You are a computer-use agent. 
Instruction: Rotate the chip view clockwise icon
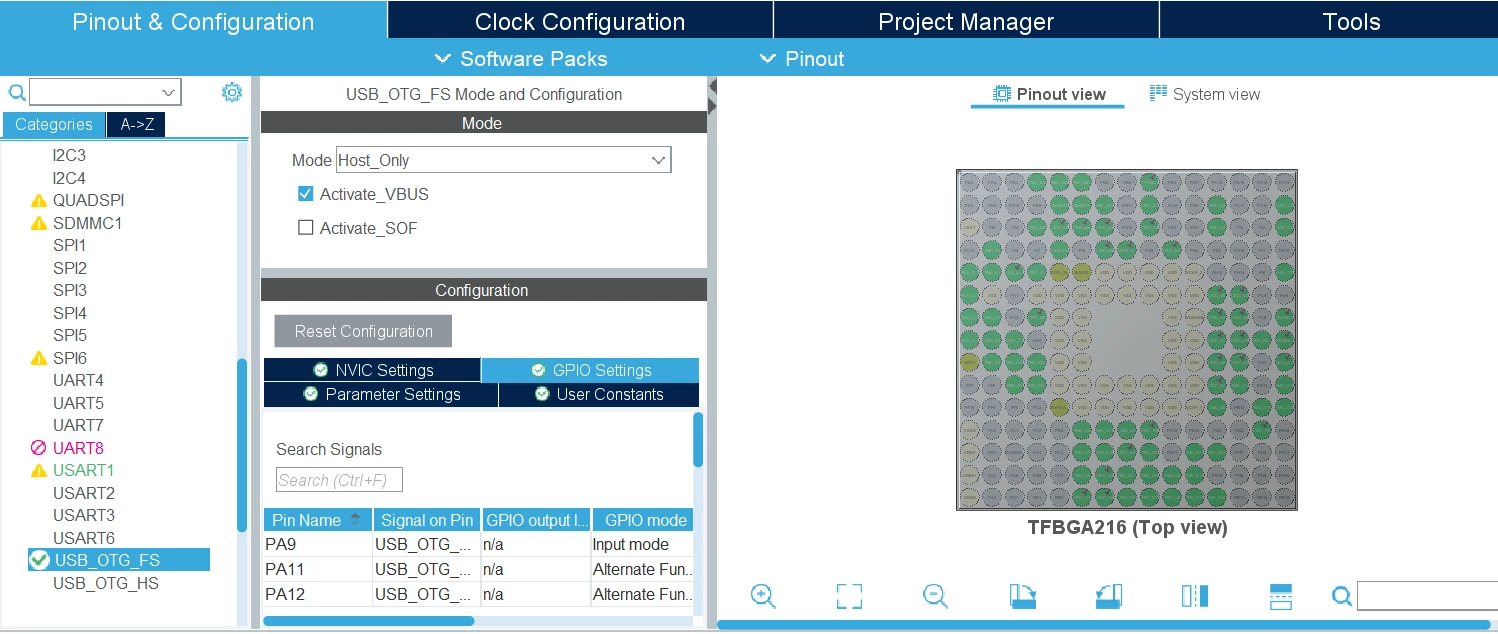pos(1023,596)
